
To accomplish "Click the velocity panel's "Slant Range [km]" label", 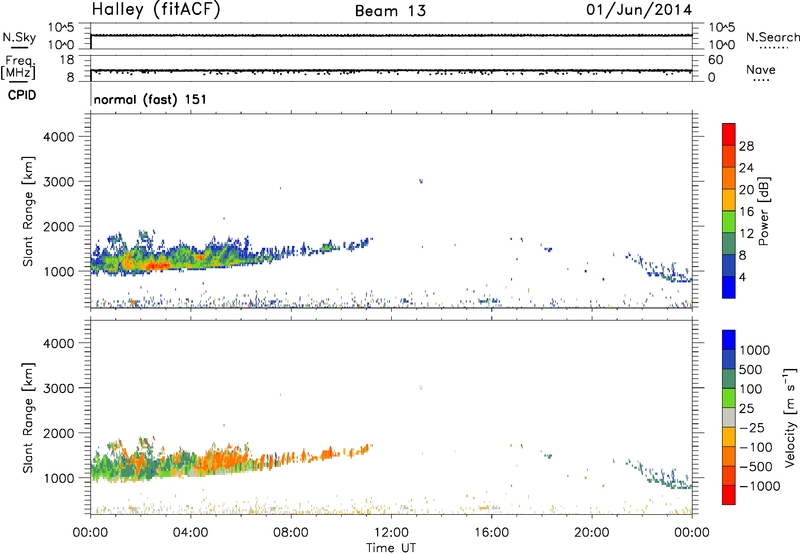I will tap(28, 418).
